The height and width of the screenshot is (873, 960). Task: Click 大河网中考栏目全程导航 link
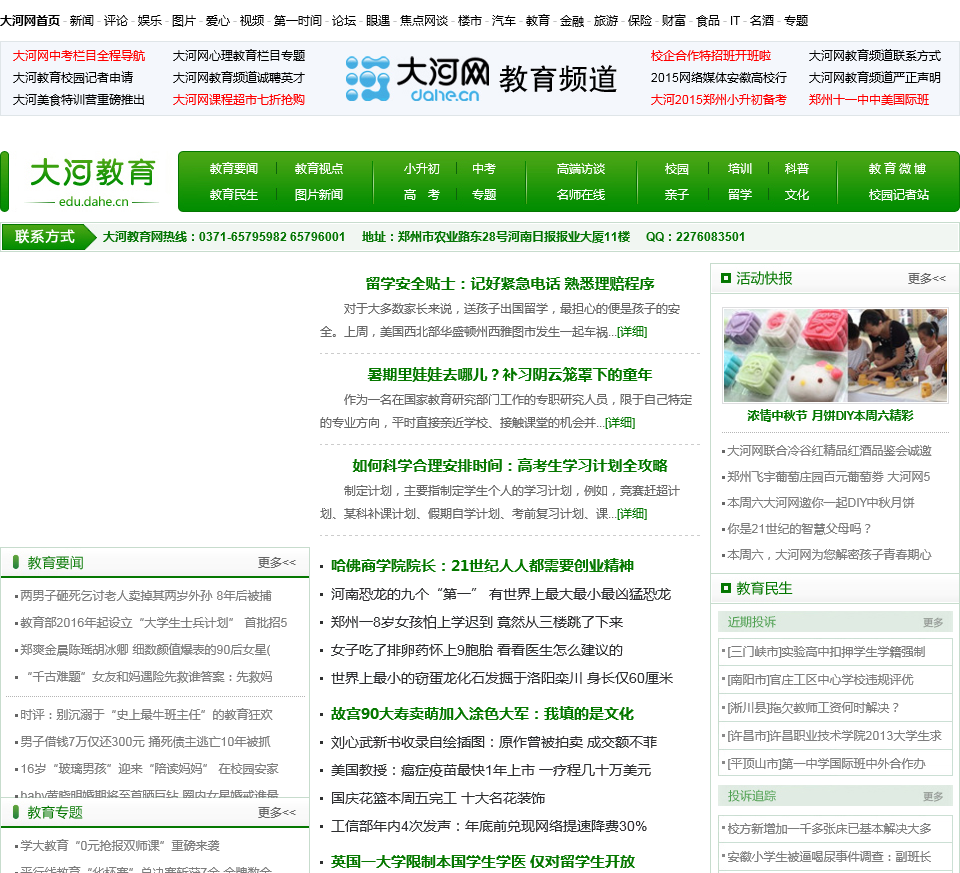point(79,56)
